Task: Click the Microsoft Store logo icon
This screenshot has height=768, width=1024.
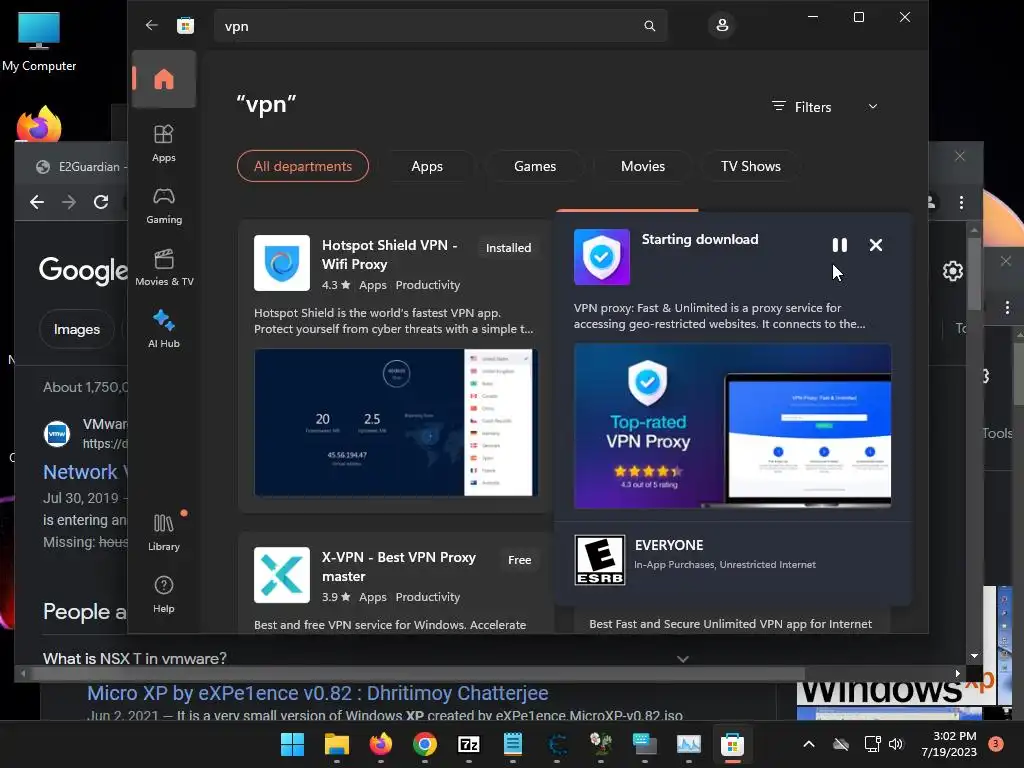Action: (x=185, y=25)
